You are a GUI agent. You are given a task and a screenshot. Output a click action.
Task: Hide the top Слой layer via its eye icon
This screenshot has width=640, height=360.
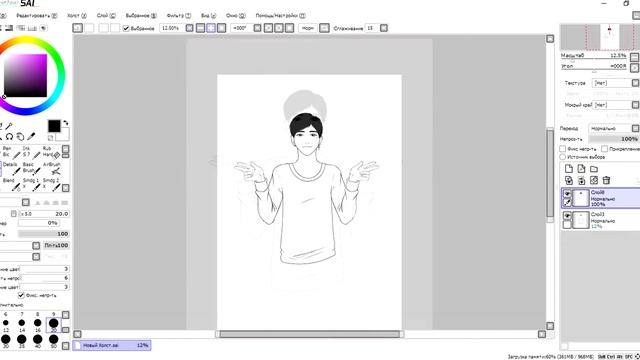coord(567,193)
